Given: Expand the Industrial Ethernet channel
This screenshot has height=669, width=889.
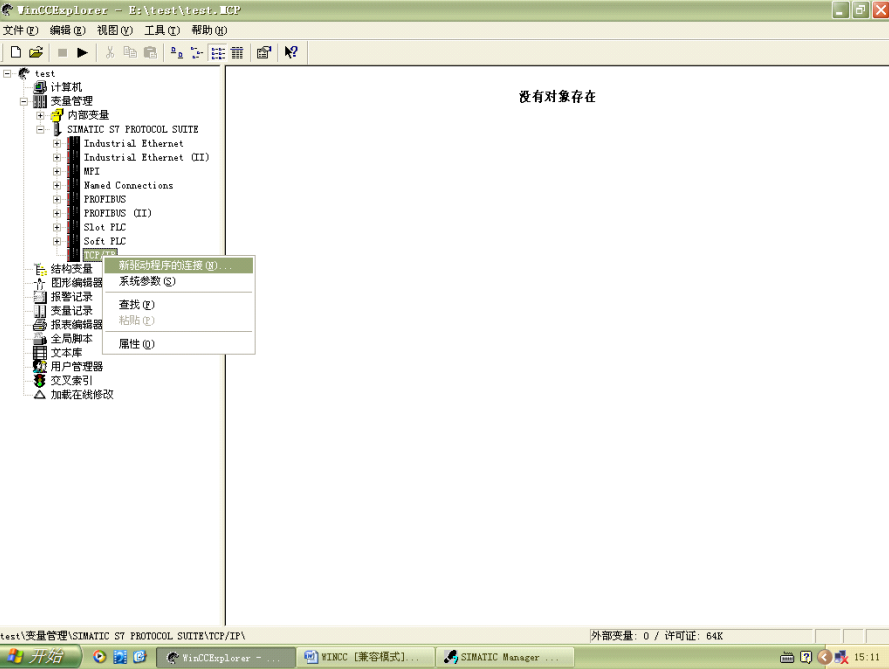Looking at the screenshot, I should click(57, 143).
